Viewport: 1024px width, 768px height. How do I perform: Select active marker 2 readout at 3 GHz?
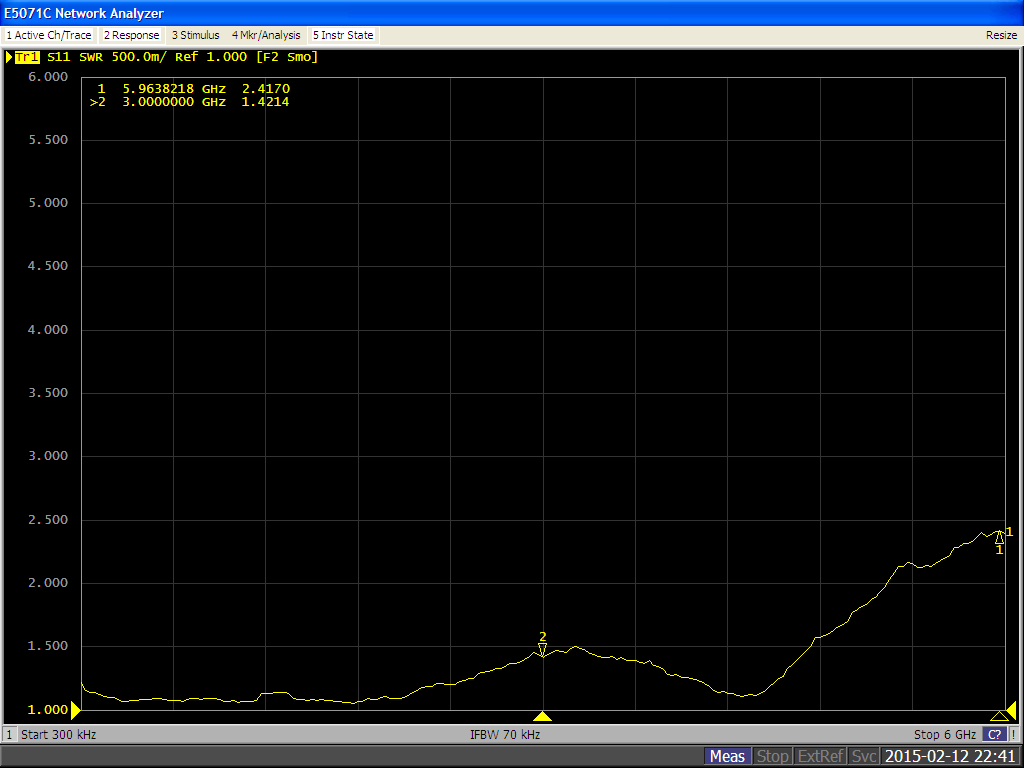(x=189, y=102)
